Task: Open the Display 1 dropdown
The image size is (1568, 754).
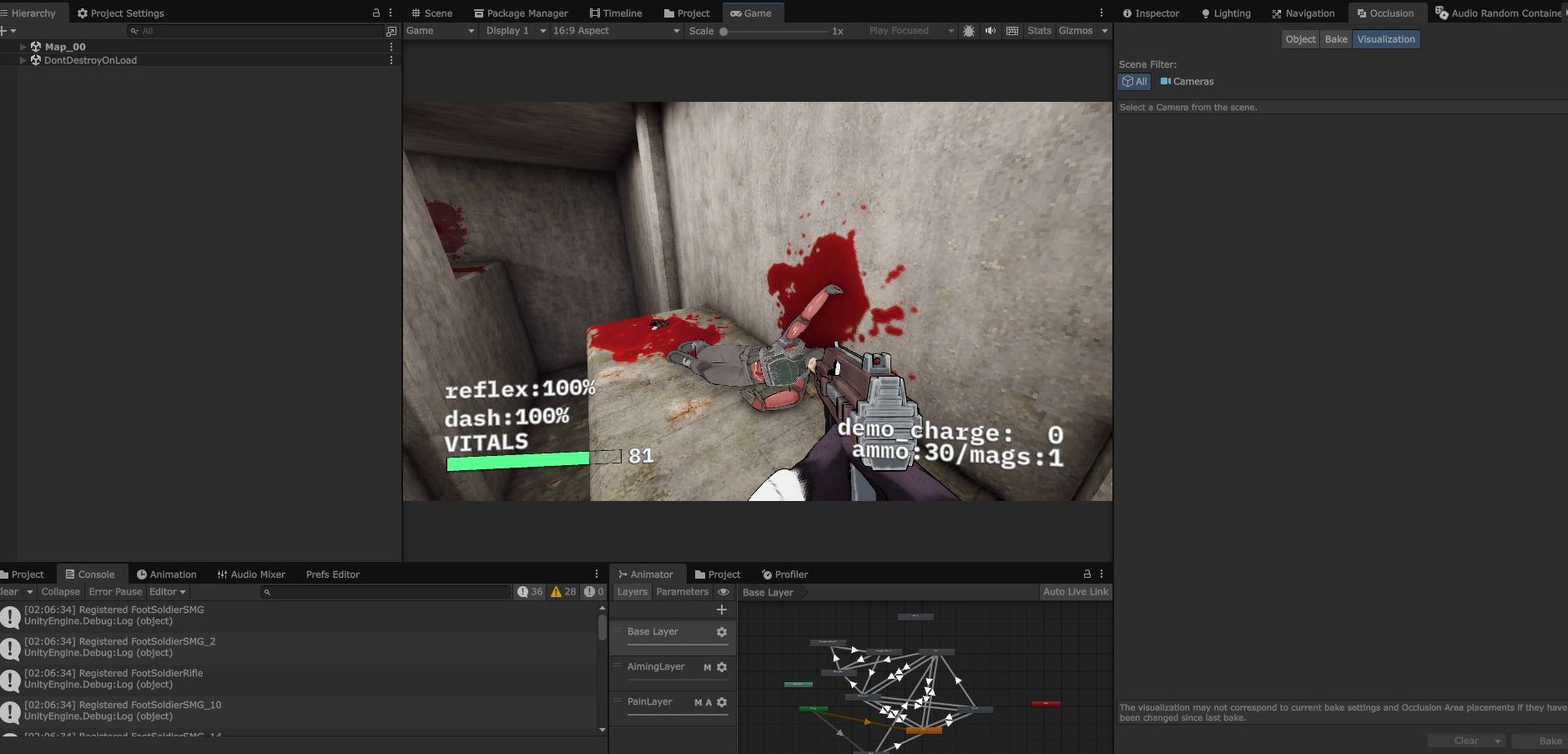Action: (x=517, y=31)
